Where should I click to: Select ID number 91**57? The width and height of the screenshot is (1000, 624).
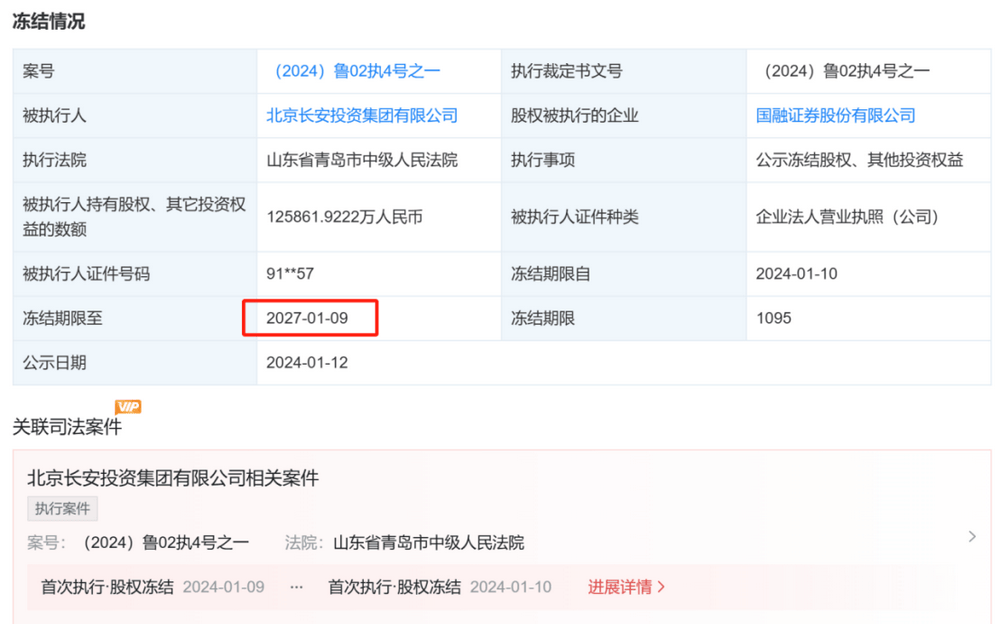click(290, 274)
